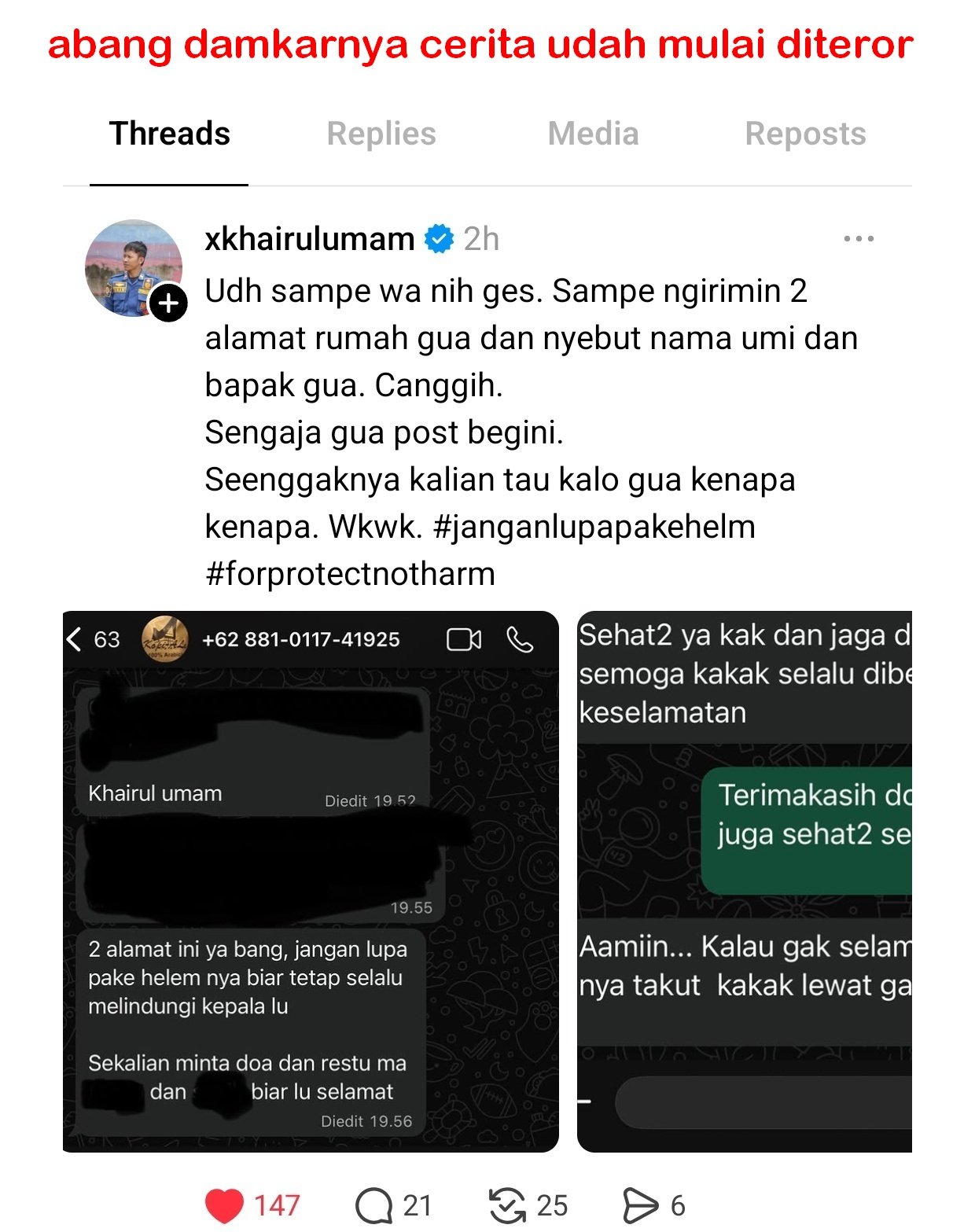
Task: Open the #janganlupapakehelm hashtag
Action: tap(594, 527)
